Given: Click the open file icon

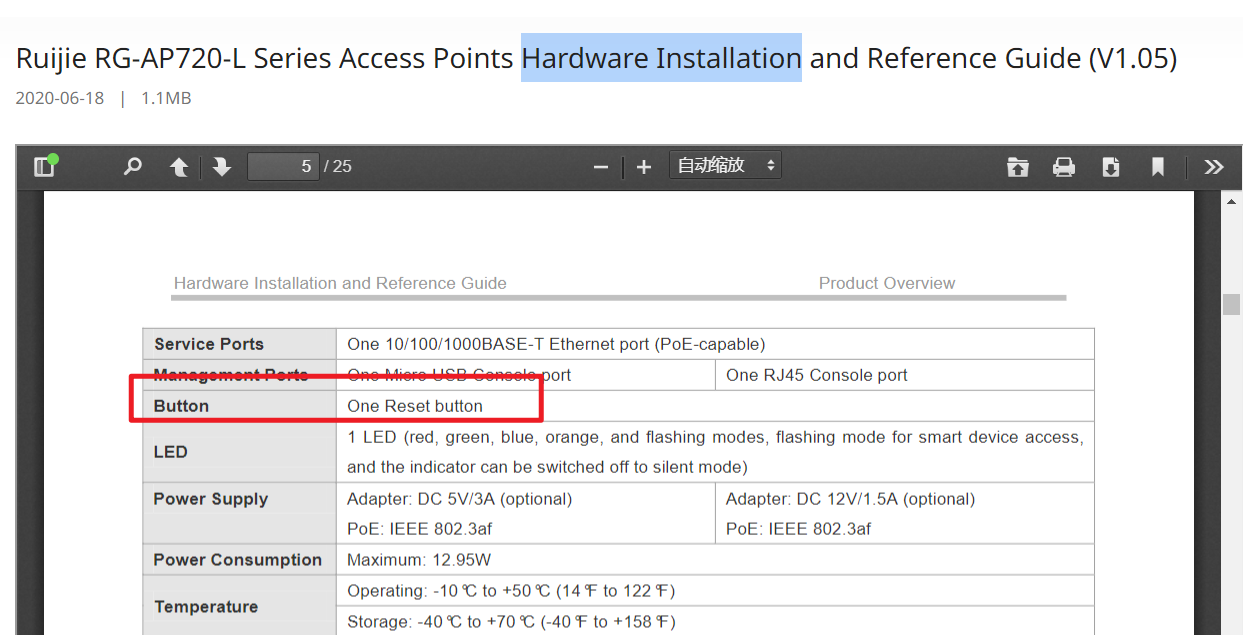Looking at the screenshot, I should pyautogui.click(x=1018, y=166).
